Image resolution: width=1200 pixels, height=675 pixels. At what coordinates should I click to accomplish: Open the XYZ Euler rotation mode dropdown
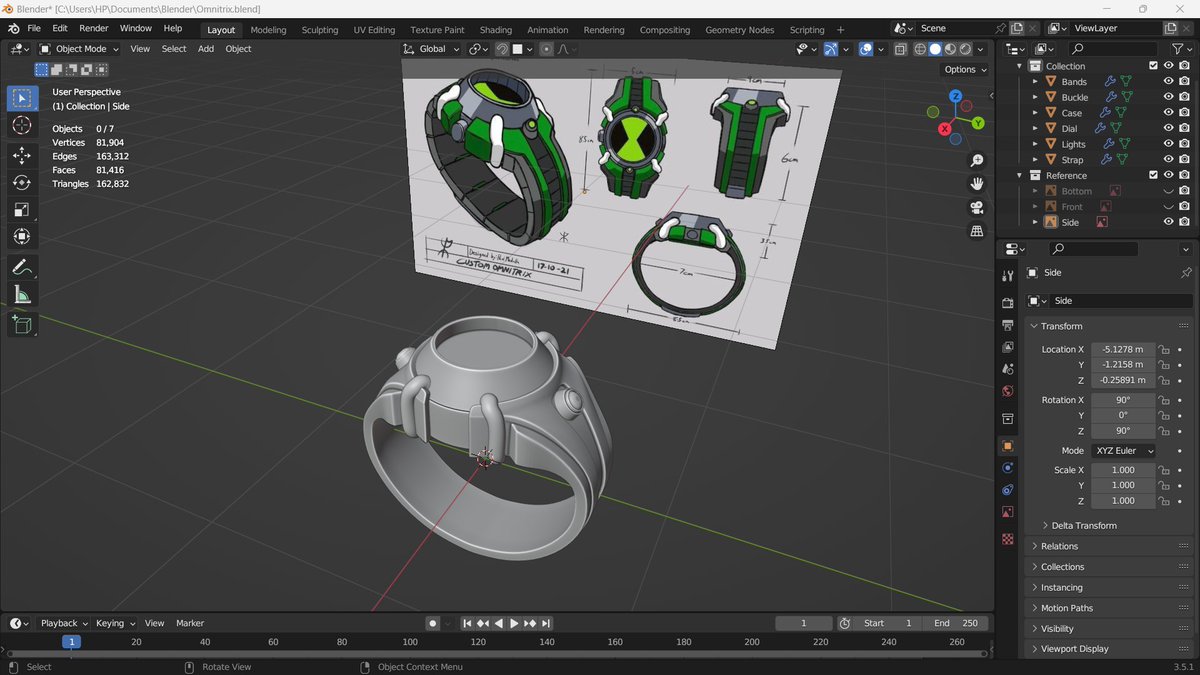click(x=1123, y=451)
